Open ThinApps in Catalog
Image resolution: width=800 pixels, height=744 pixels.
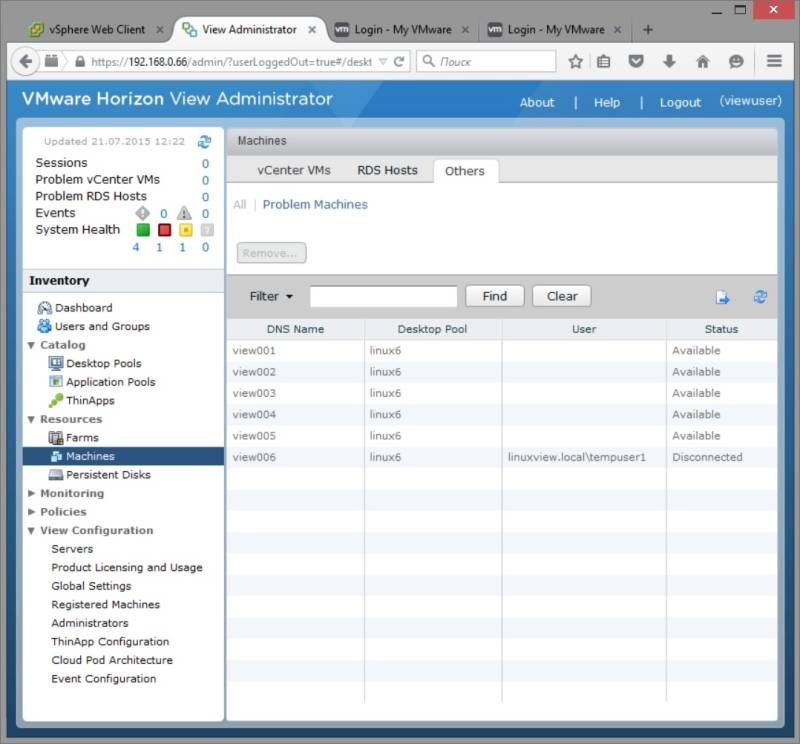coord(82,401)
